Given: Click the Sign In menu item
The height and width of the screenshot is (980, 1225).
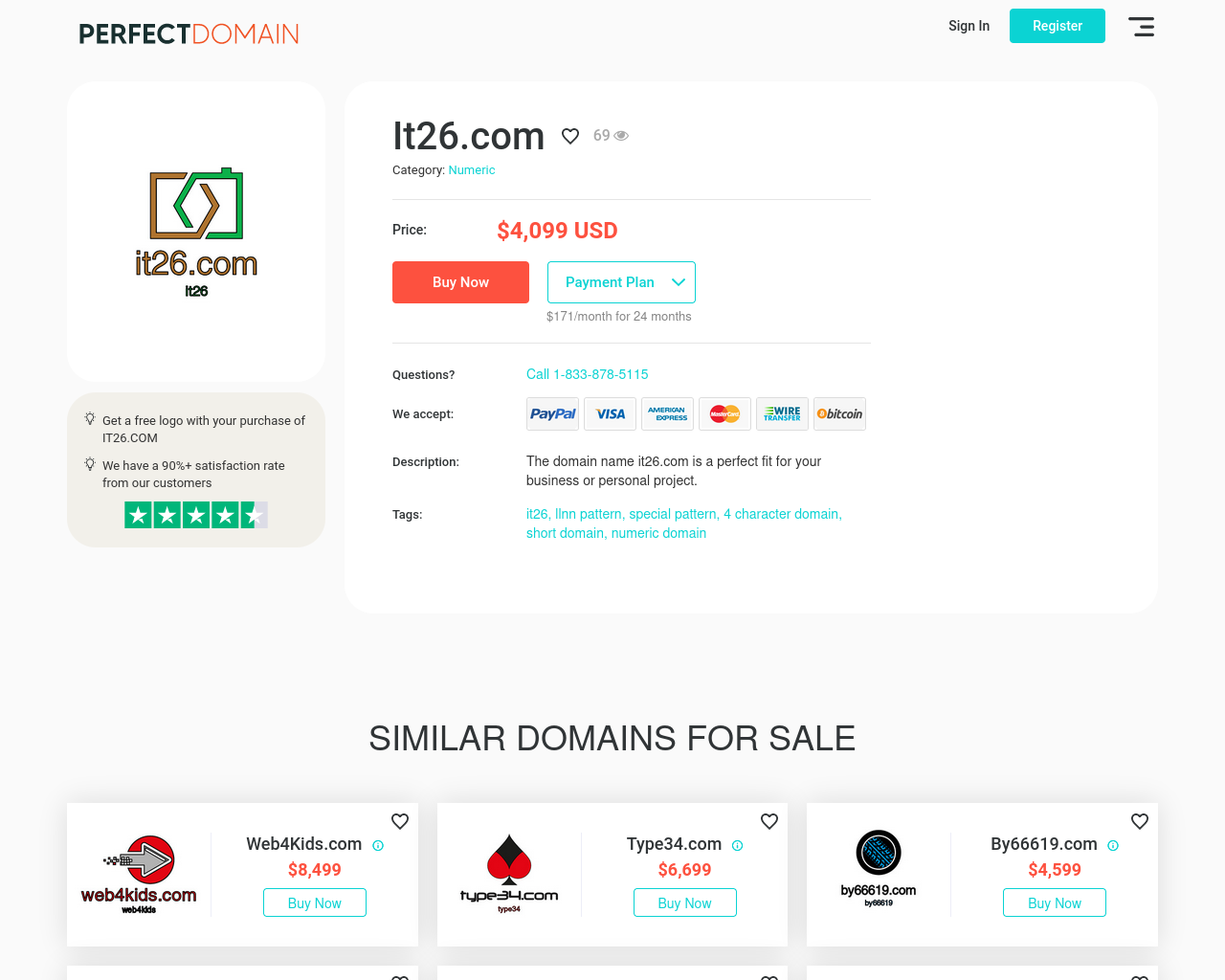Looking at the screenshot, I should tap(969, 26).
